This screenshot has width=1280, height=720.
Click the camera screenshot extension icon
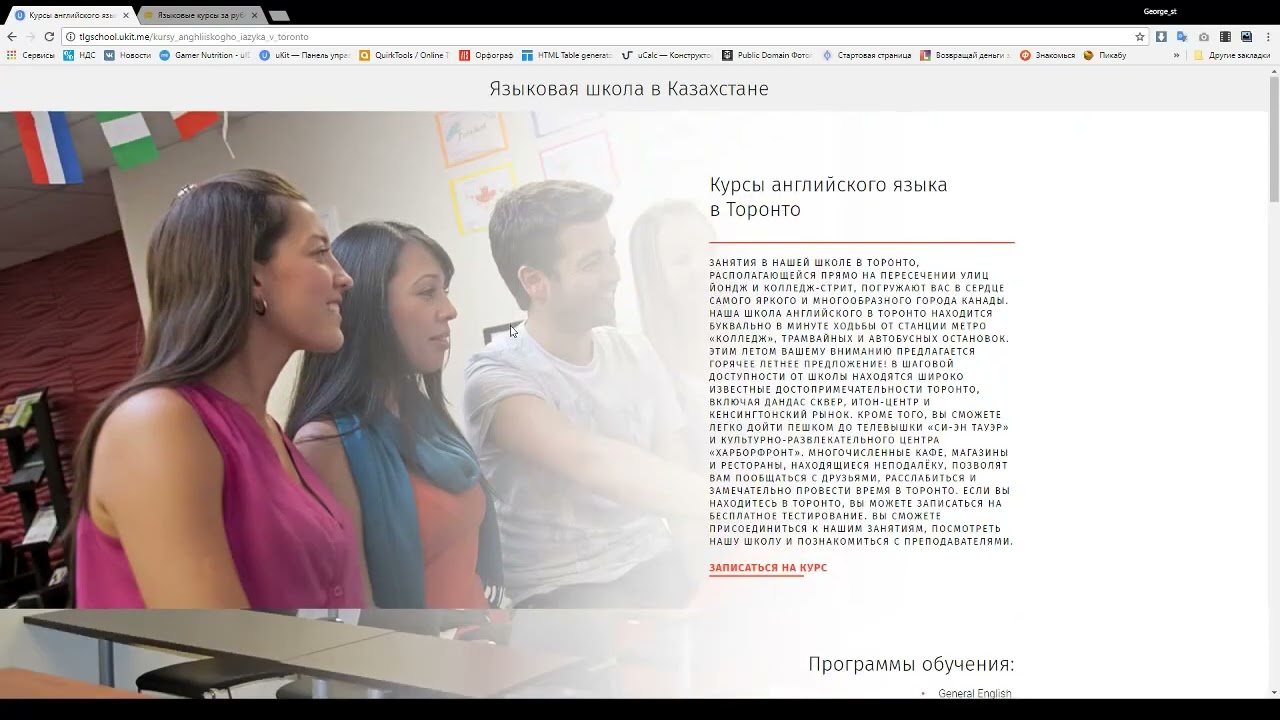pyautogui.click(x=1204, y=36)
